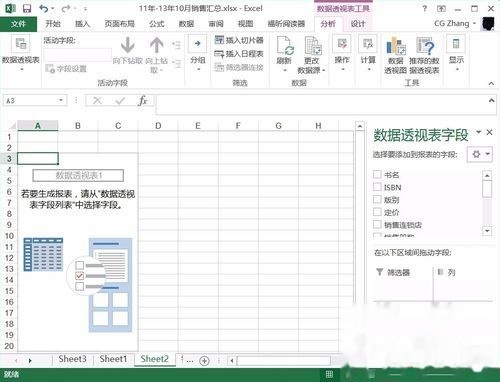Open Recommended PivotTables (推荐的数据透视表) icon
Image resolution: width=500 pixels, height=382 pixels.
pos(425,46)
